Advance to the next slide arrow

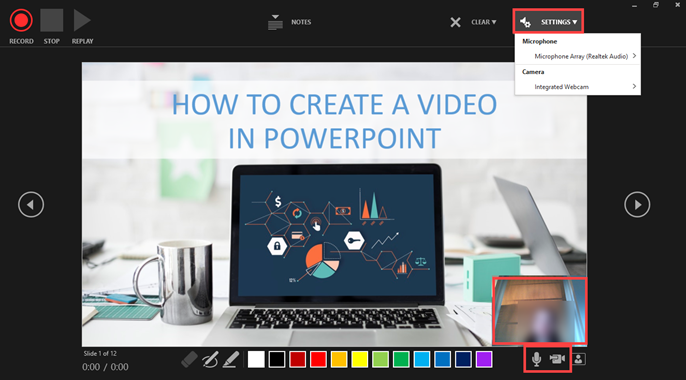(637, 204)
